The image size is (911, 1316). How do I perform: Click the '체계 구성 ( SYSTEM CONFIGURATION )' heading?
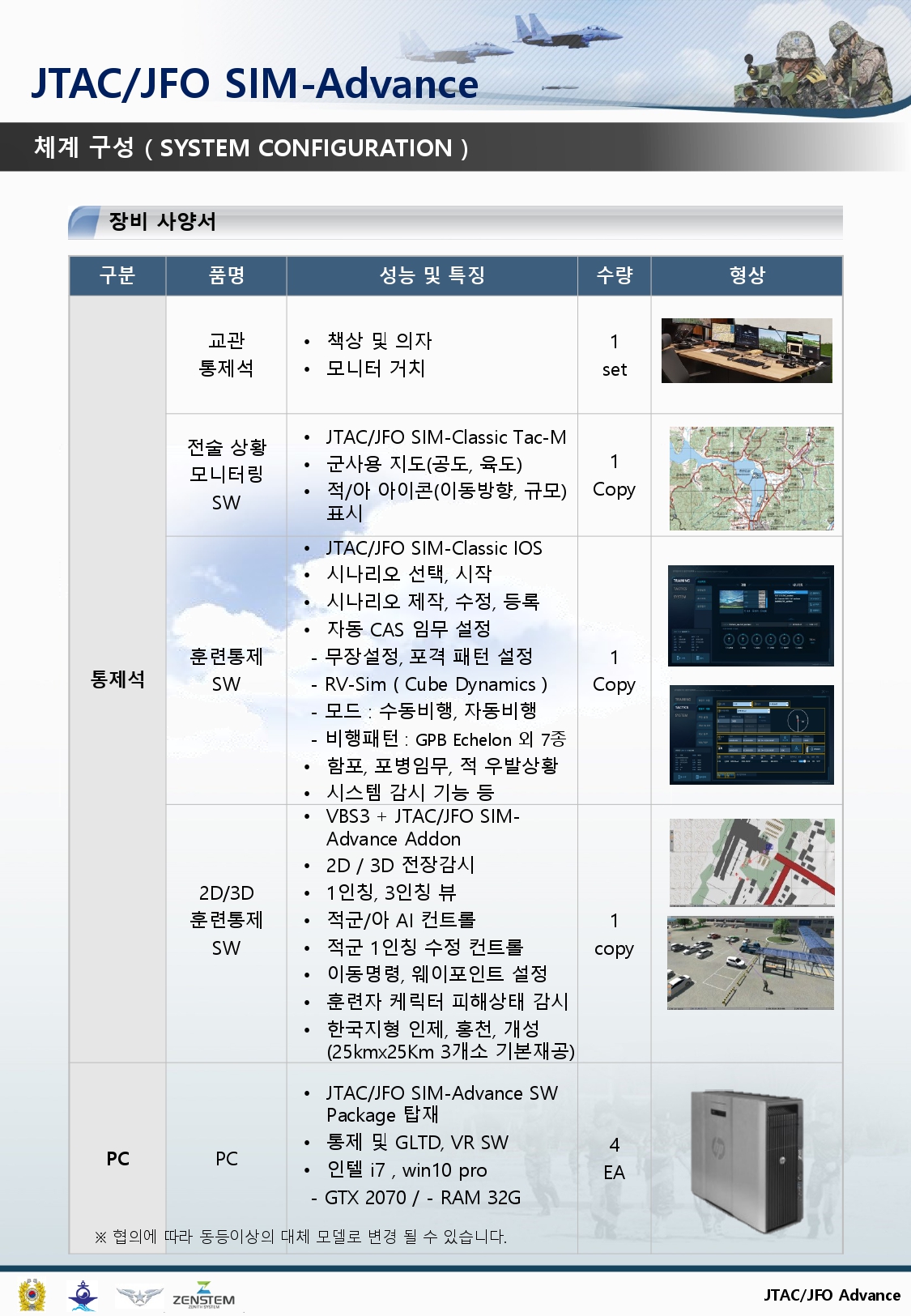(x=251, y=147)
